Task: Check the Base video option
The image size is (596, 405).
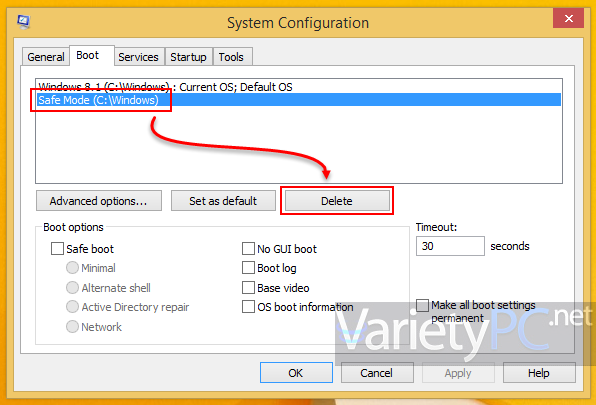Action: coord(248,288)
